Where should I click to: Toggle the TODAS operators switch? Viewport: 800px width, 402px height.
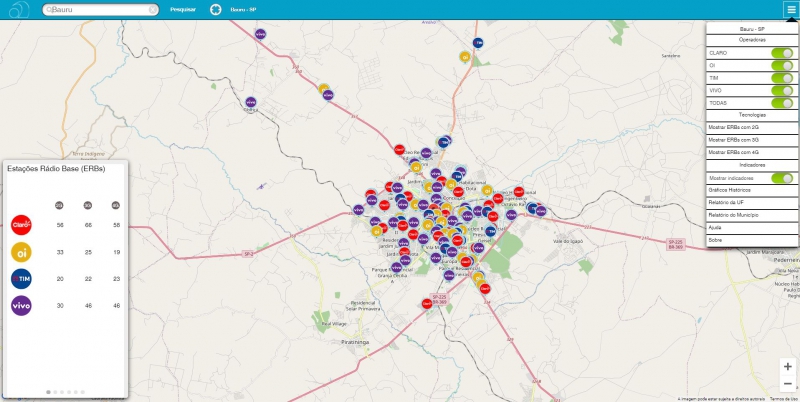point(782,102)
